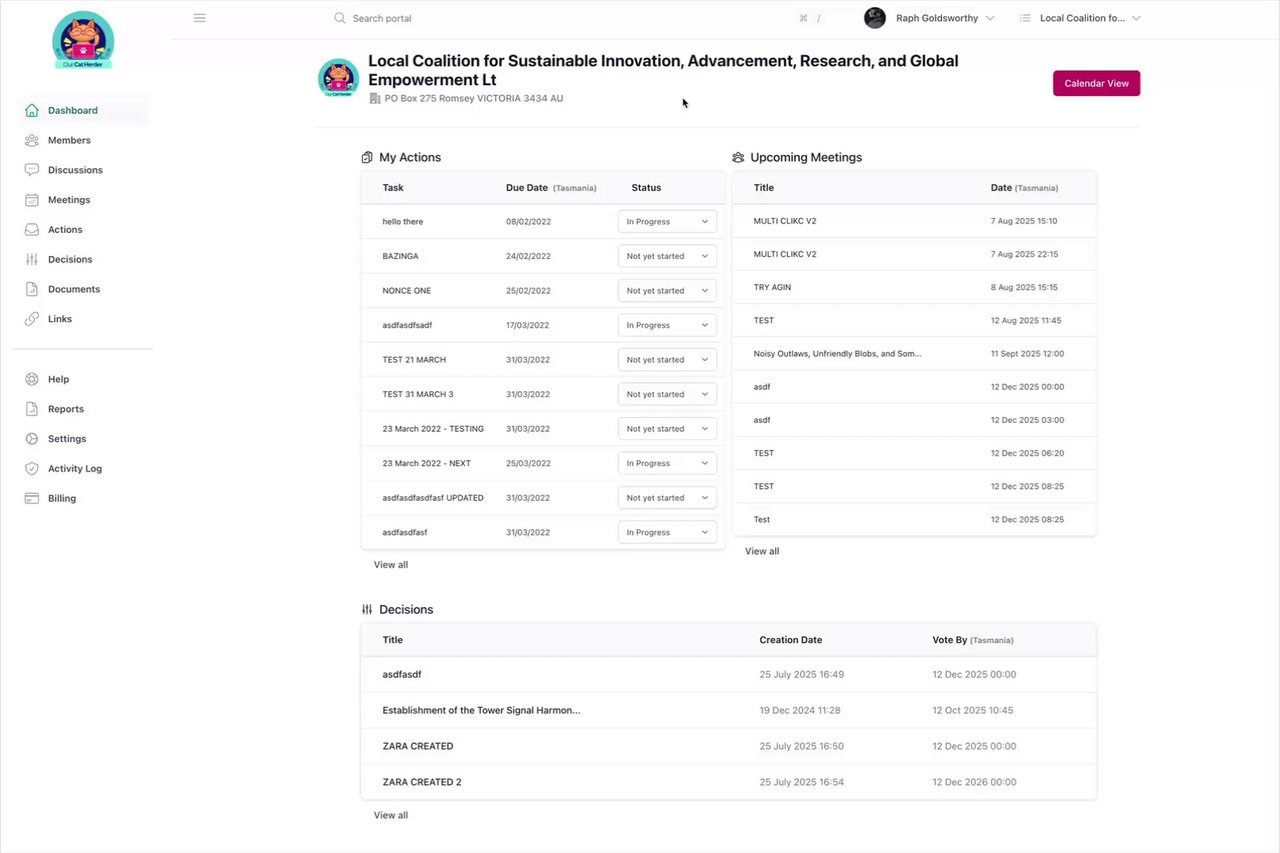
Task: Open the Reports menu item
Action: point(66,409)
